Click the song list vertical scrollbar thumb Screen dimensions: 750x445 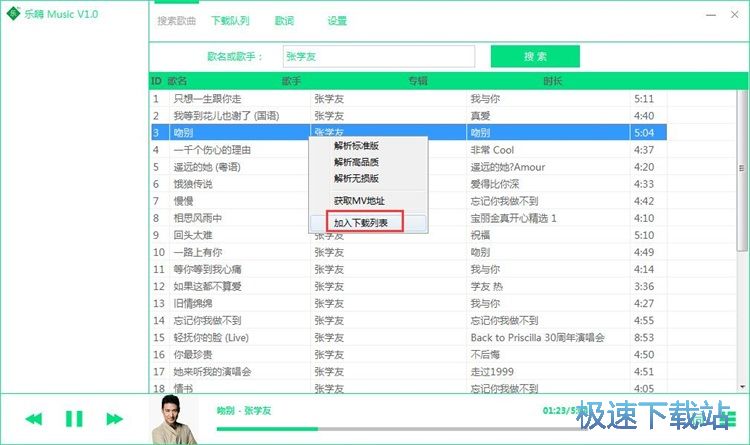coord(742,170)
